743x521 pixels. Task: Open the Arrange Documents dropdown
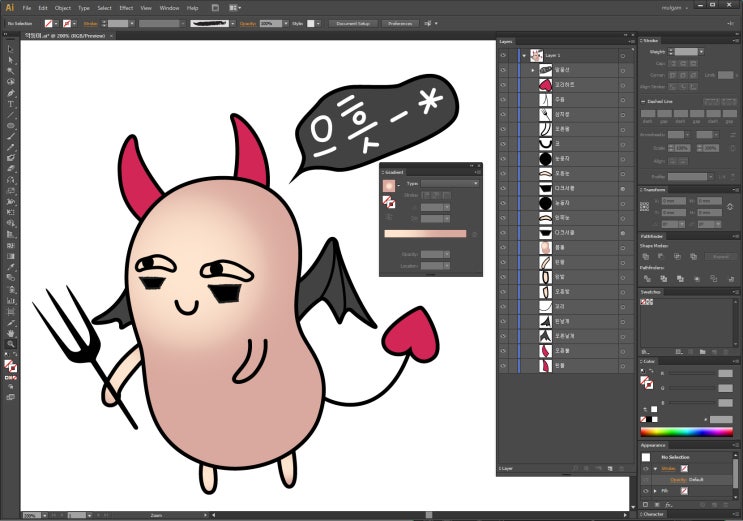pos(235,8)
